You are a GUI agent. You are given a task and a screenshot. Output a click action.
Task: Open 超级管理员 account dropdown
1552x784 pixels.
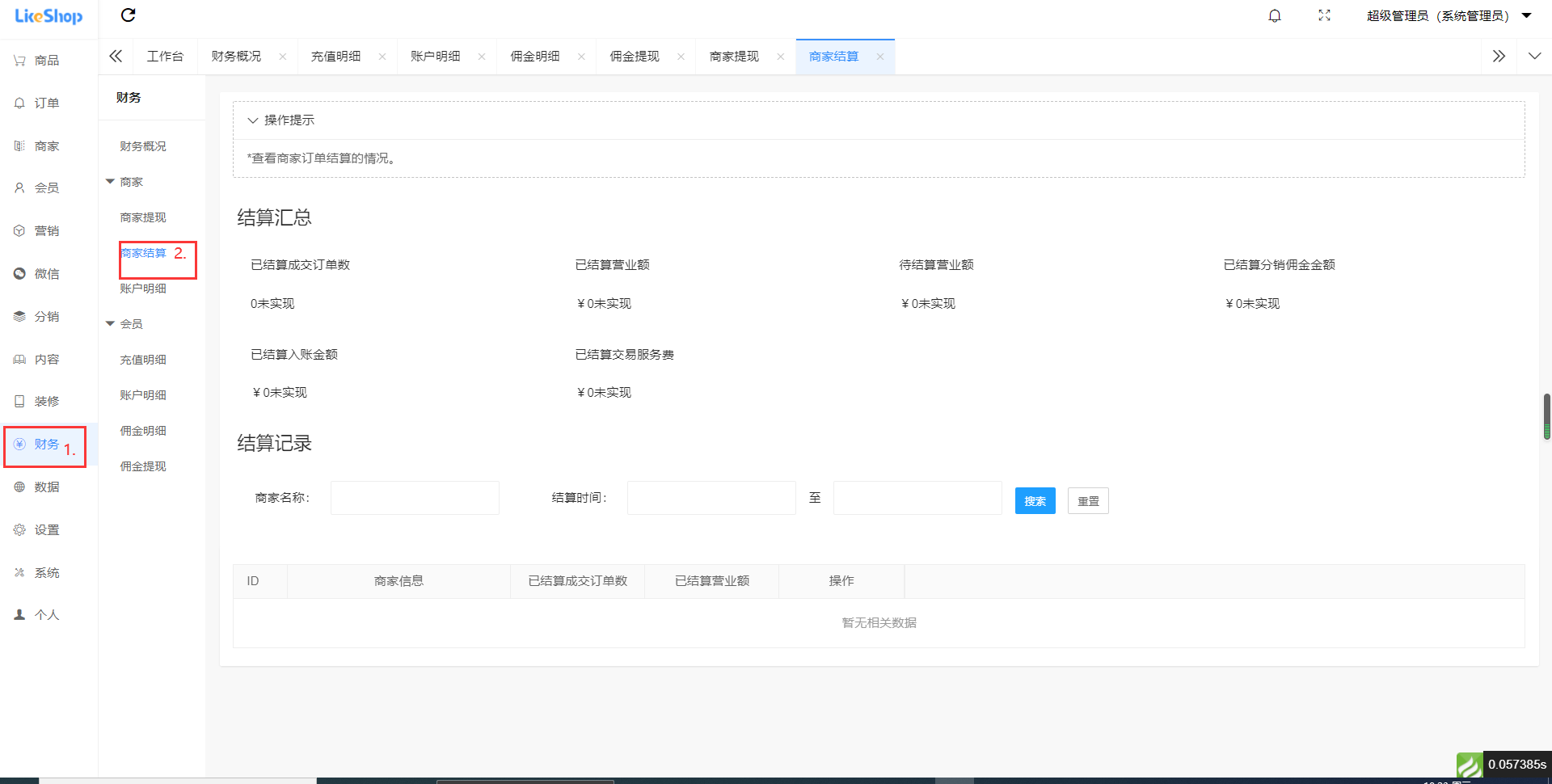(1449, 15)
